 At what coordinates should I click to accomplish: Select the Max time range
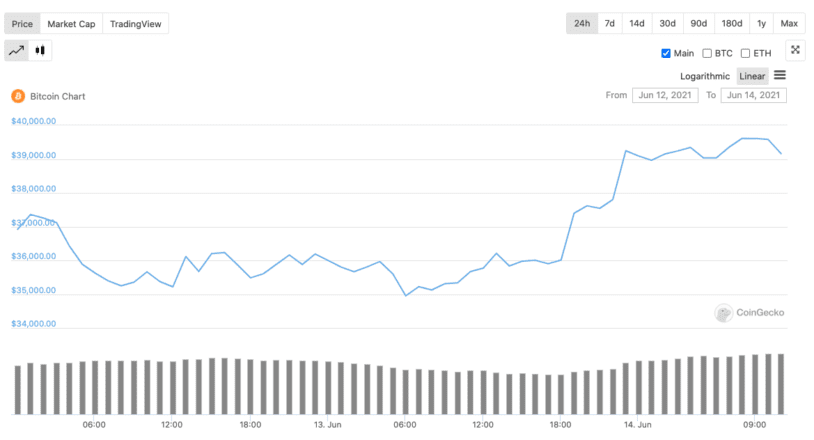789,23
